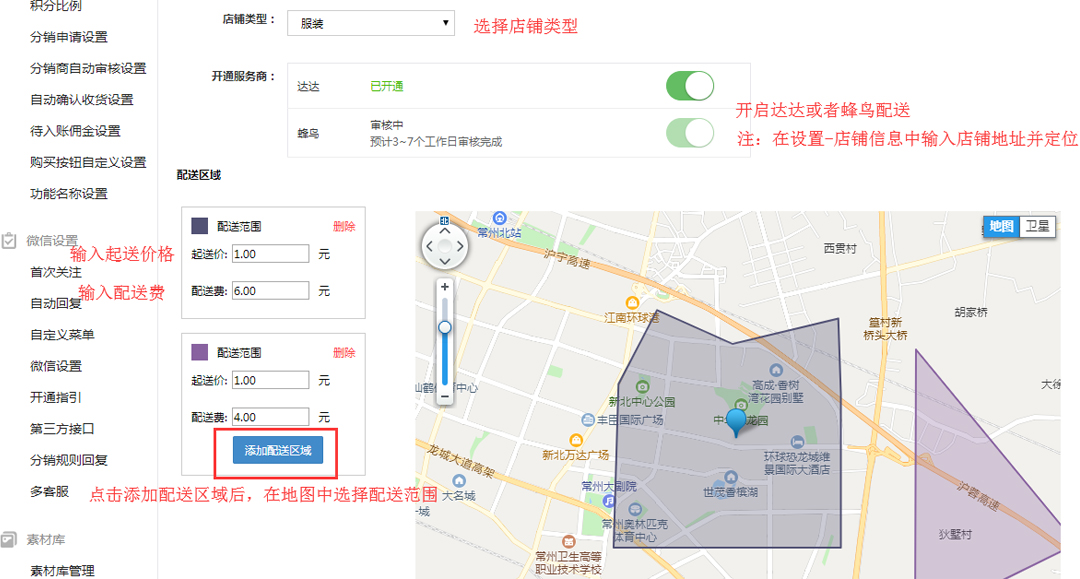
Task: Pan the map down with the bottom arrow
Action: tap(445, 261)
